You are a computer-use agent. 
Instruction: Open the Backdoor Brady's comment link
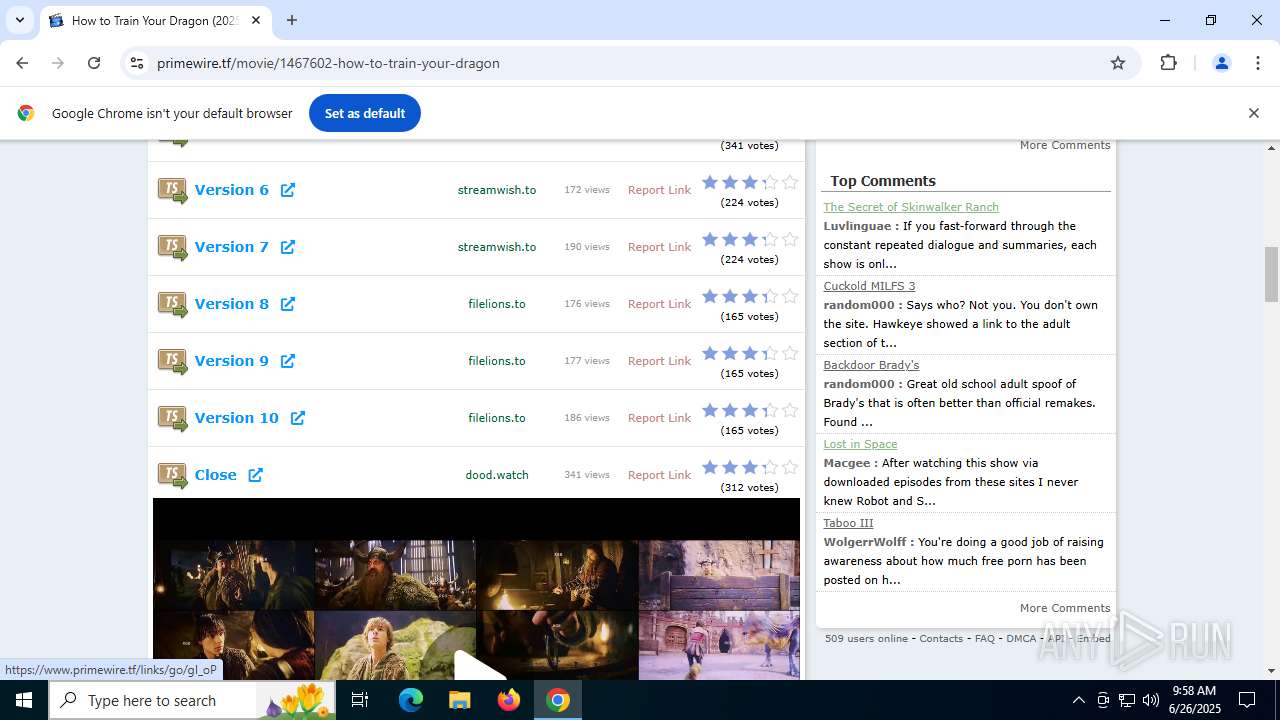pyautogui.click(x=871, y=365)
